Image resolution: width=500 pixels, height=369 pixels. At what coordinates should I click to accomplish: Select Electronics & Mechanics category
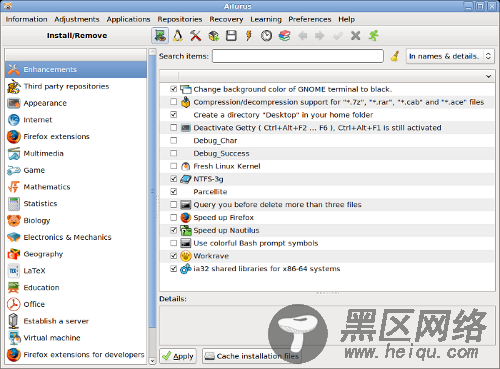pyautogui.click(x=76, y=237)
